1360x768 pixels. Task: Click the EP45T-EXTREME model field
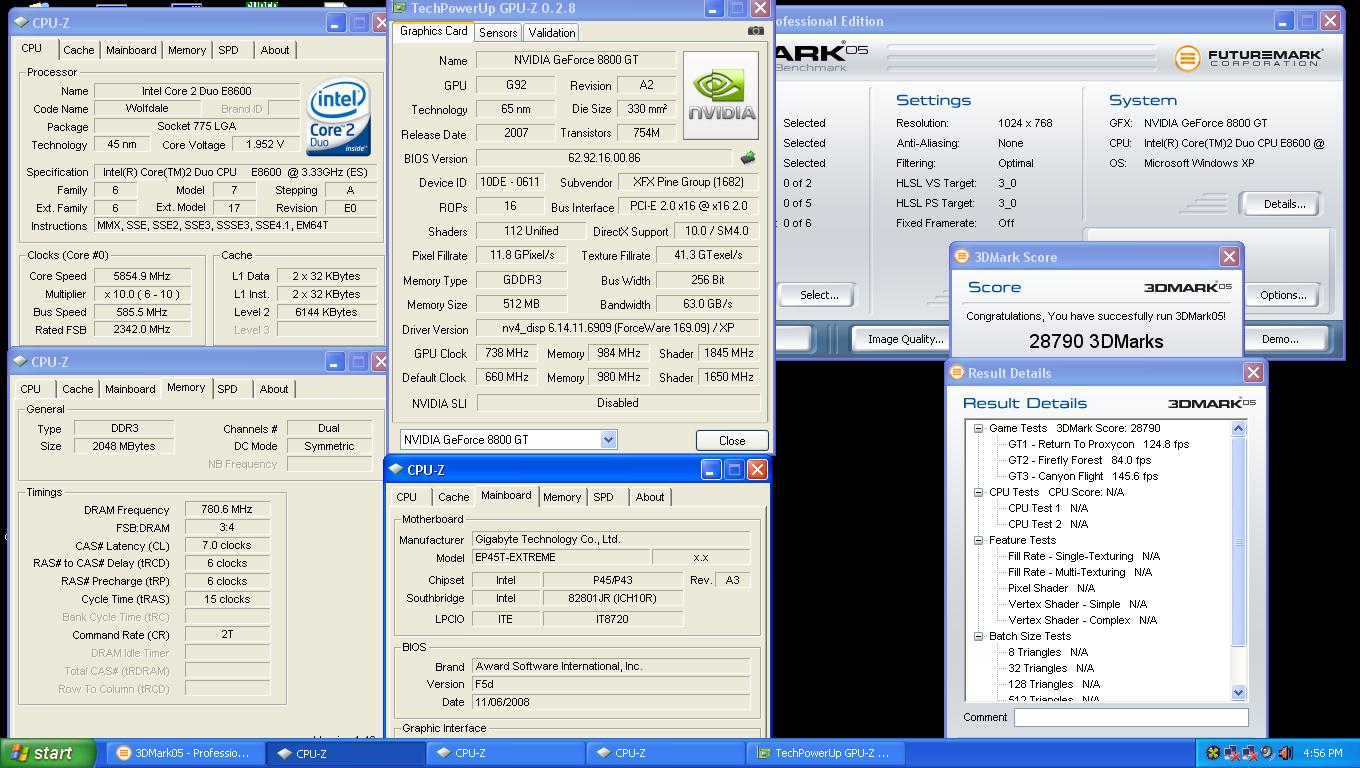click(560, 558)
